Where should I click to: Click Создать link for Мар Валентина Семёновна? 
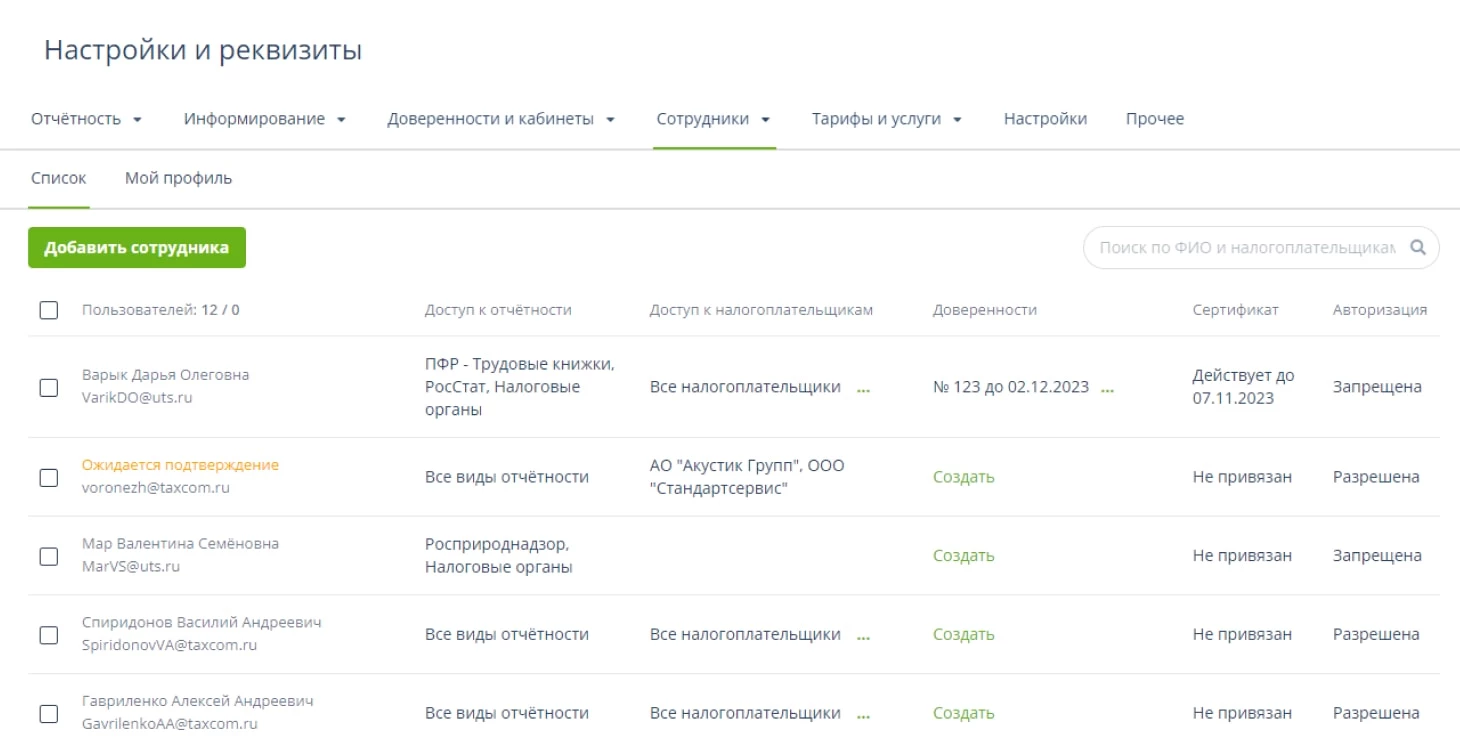(x=963, y=556)
